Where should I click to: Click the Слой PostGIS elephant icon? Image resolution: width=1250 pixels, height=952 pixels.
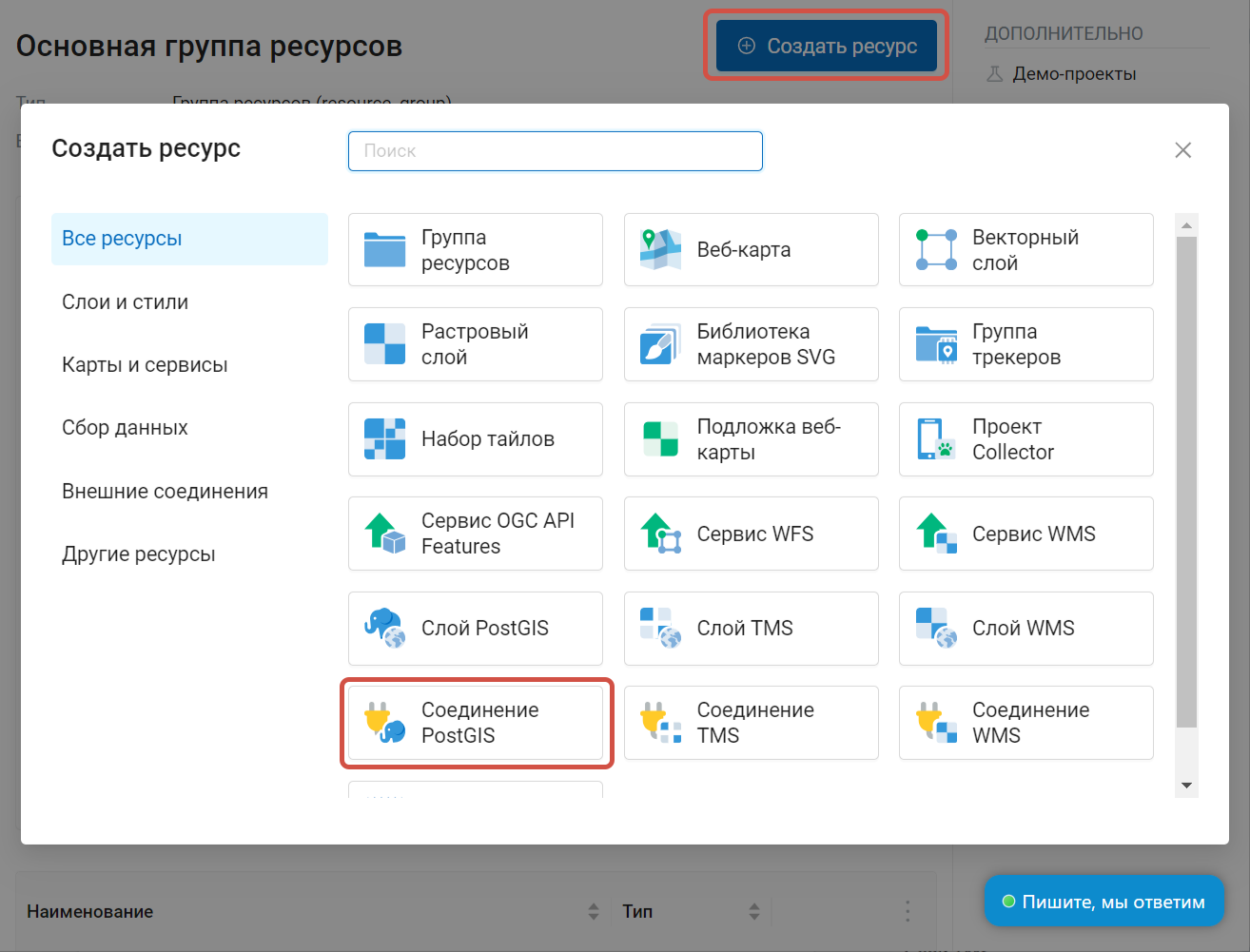[384, 628]
